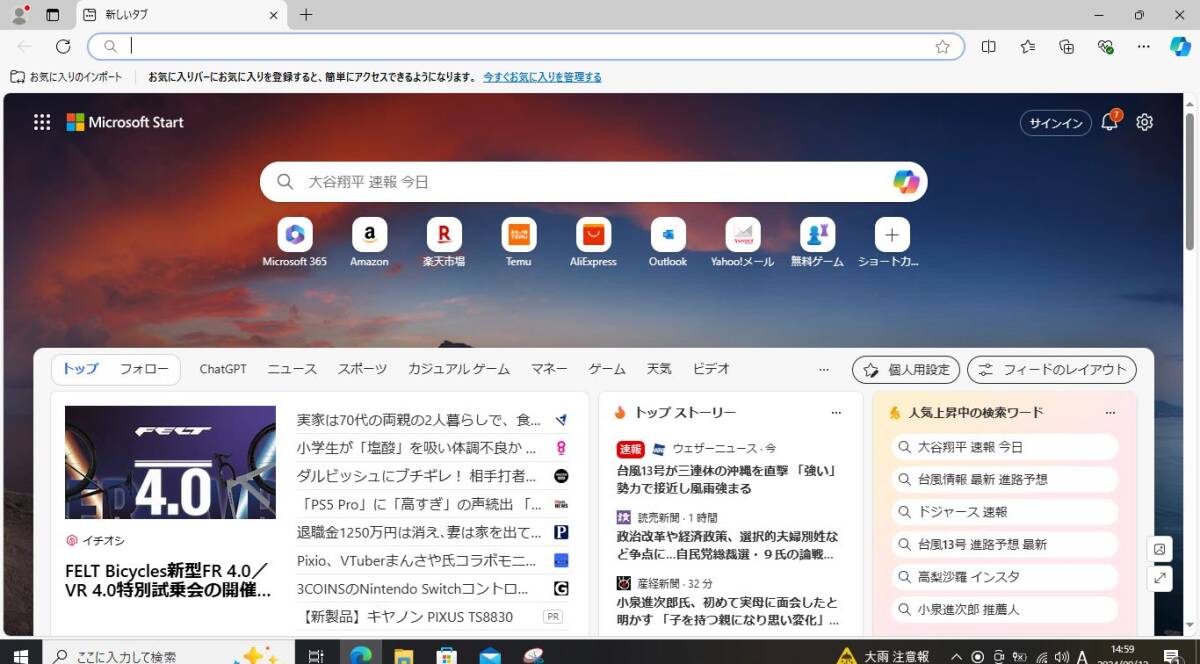Screen dimensions: 1200x664
Task: Click the image edit icon at right edge
Action: click(x=1160, y=549)
